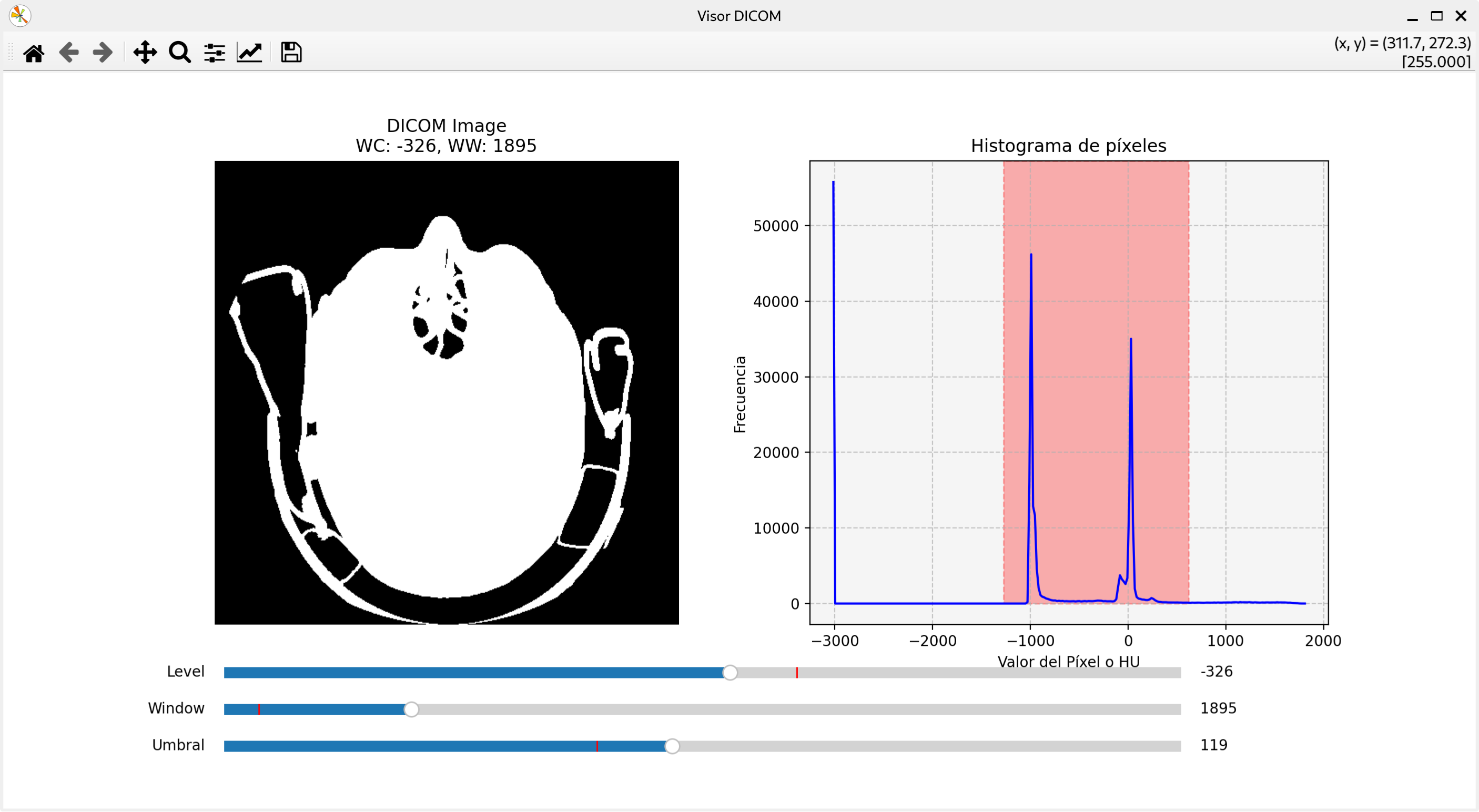The height and width of the screenshot is (812, 1479).
Task: Click the Umbral slider red initial marker
Action: pyautogui.click(x=597, y=746)
